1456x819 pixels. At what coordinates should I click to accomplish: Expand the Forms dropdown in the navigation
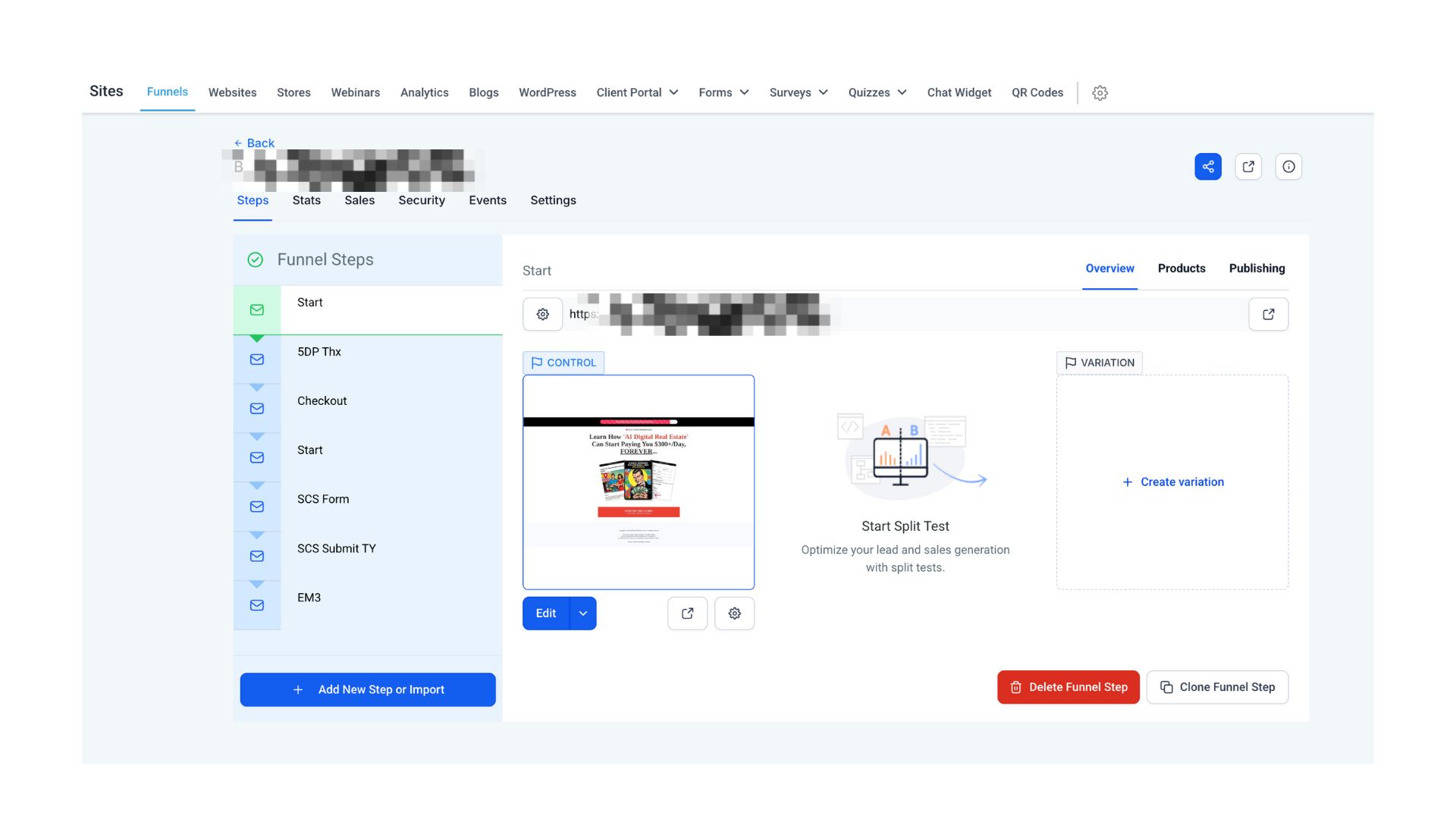pyautogui.click(x=723, y=92)
